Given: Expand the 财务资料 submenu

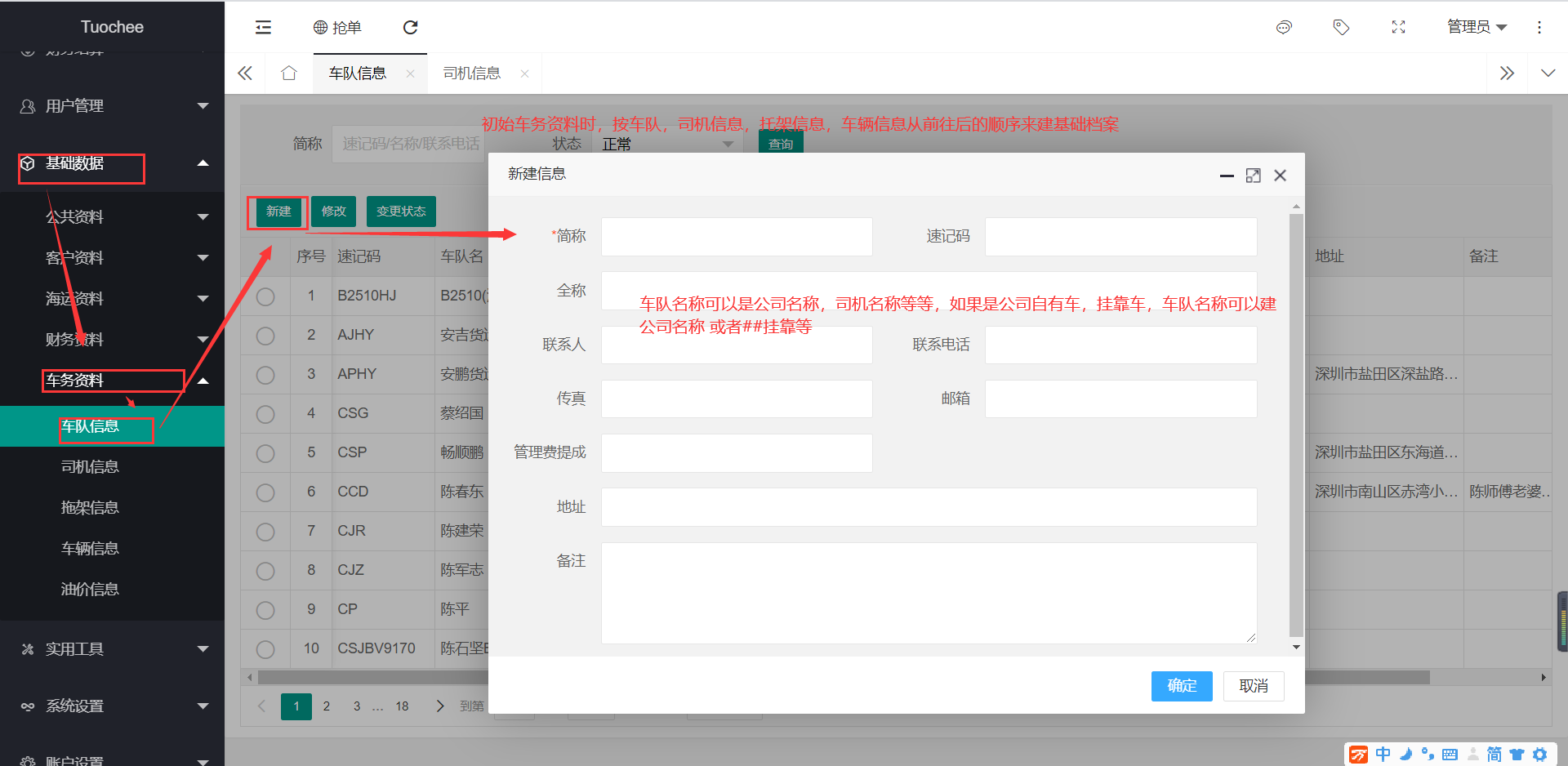Looking at the screenshot, I should pos(112,339).
